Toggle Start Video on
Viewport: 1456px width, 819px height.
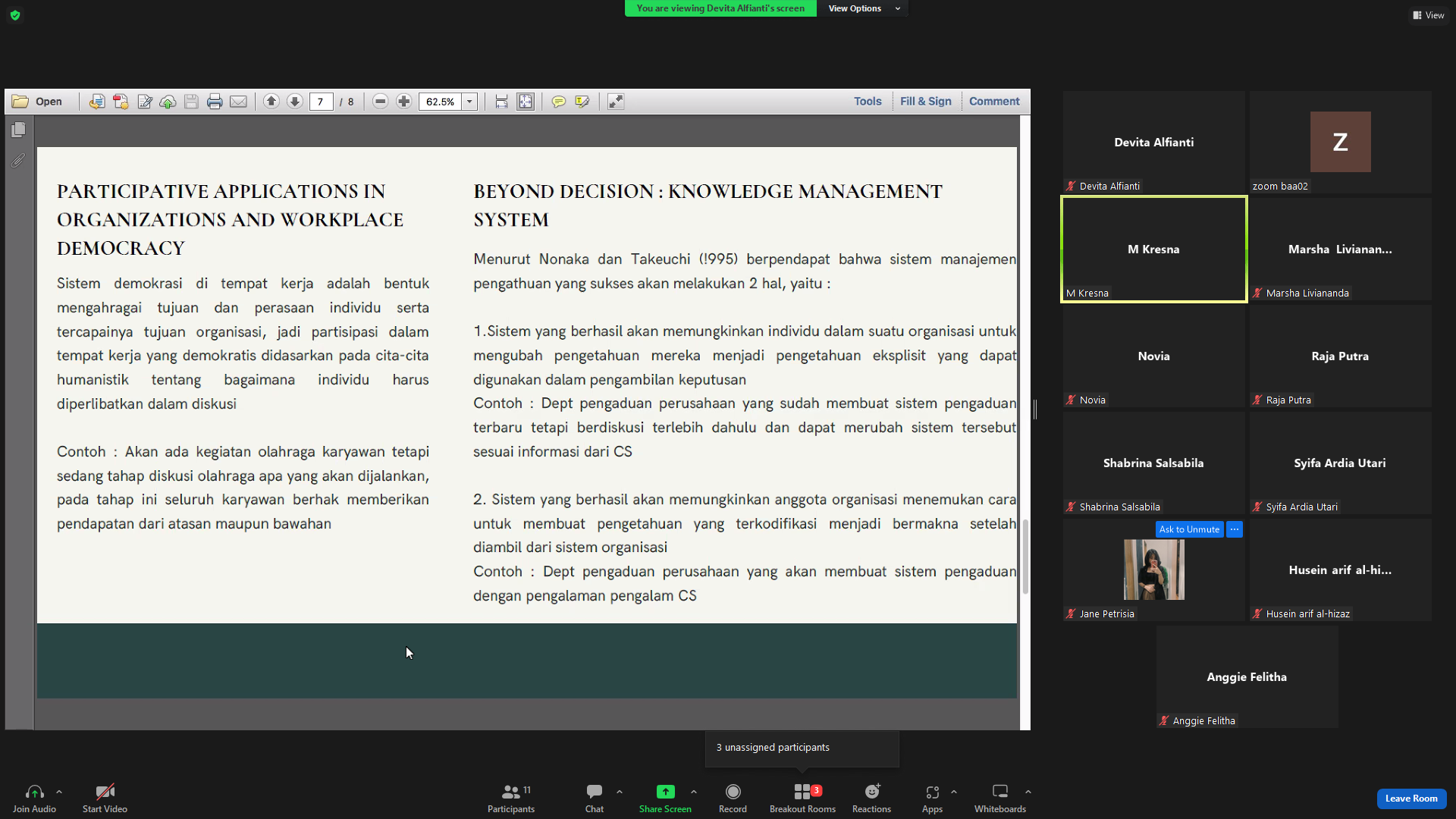click(x=105, y=798)
